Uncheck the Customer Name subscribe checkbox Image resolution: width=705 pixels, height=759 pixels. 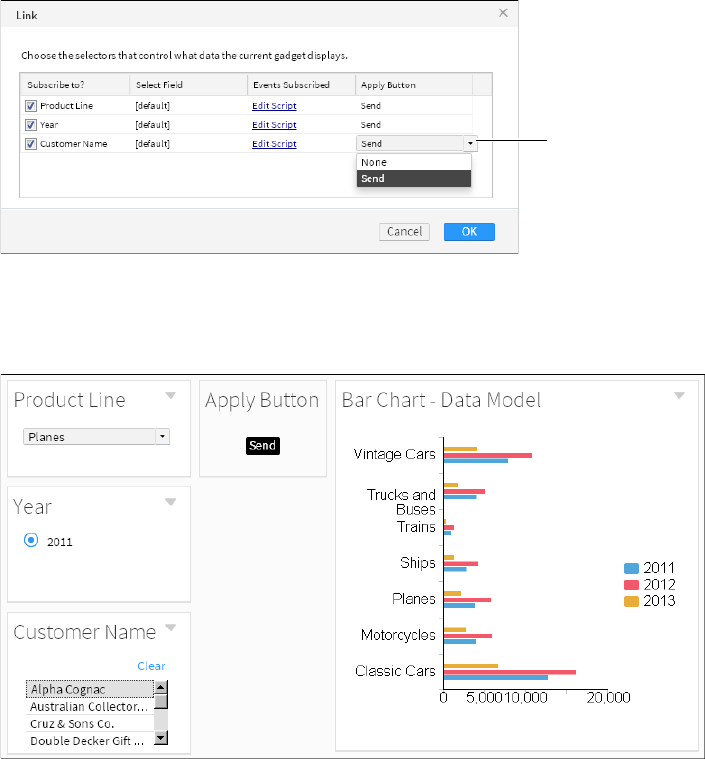[x=31, y=144]
